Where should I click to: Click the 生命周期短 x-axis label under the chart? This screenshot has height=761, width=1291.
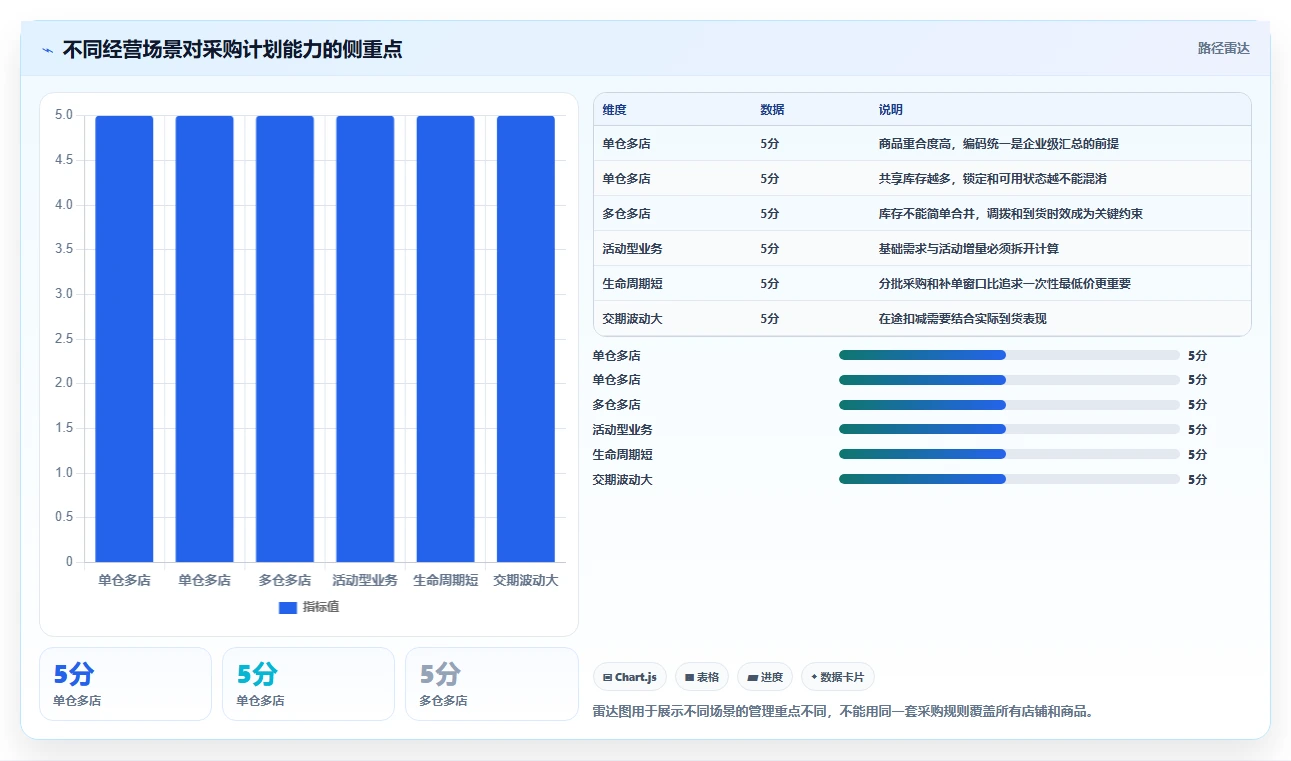click(446, 580)
